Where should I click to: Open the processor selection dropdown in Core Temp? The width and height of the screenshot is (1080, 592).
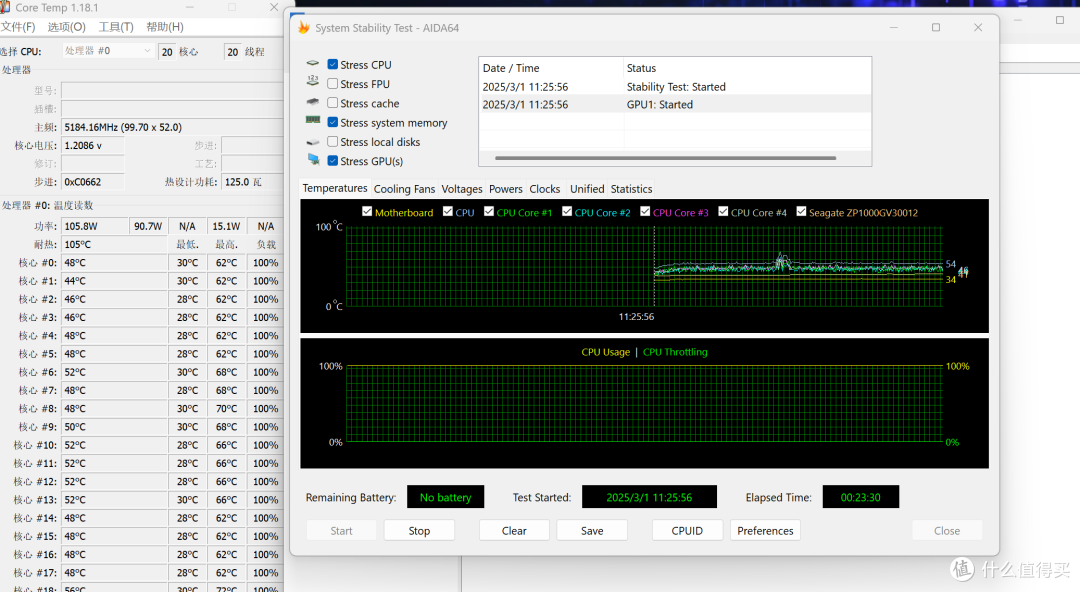tap(107, 51)
